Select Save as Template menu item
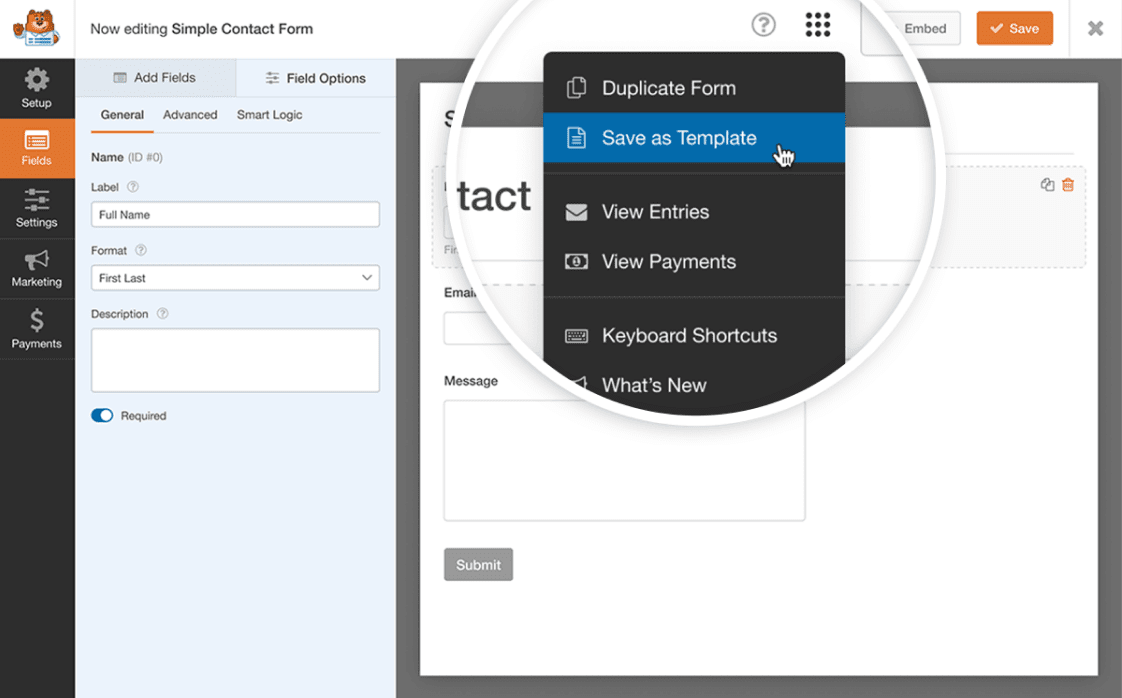1122x698 pixels. coord(679,138)
